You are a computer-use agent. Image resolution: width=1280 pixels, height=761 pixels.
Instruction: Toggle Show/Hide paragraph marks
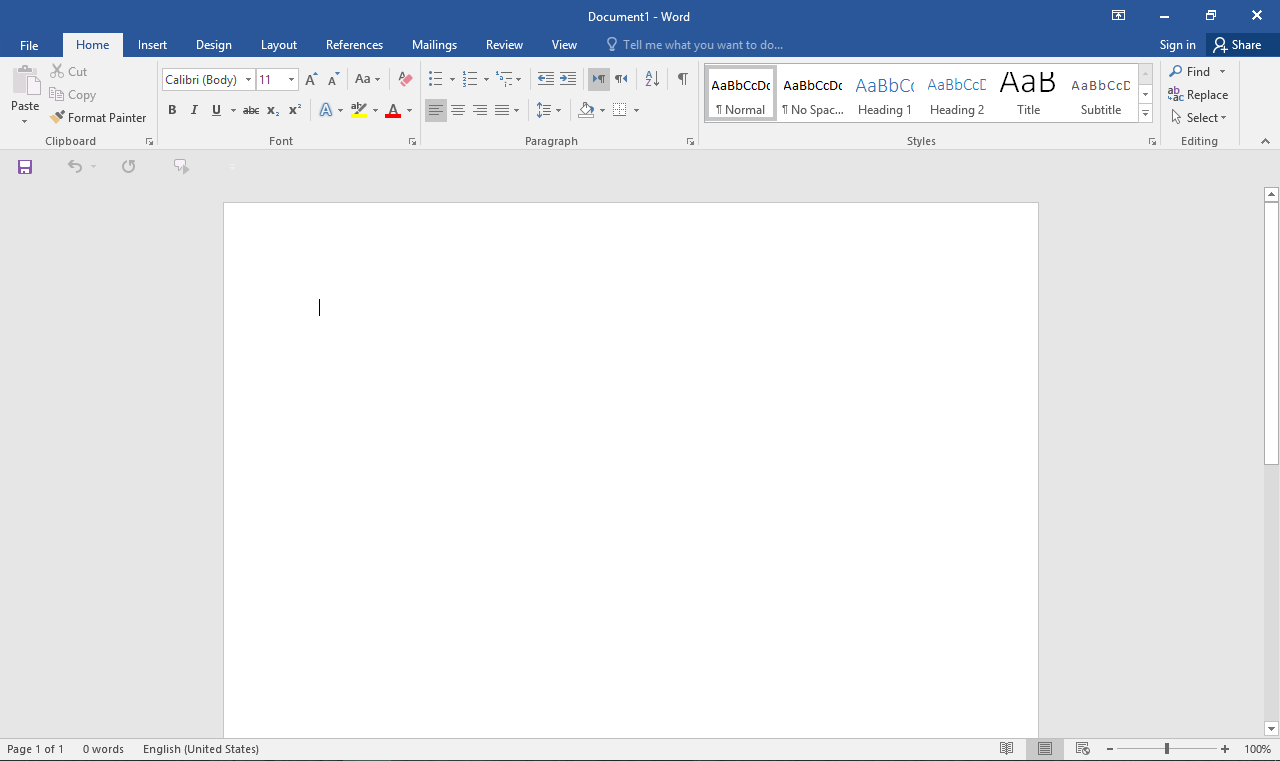coord(682,79)
